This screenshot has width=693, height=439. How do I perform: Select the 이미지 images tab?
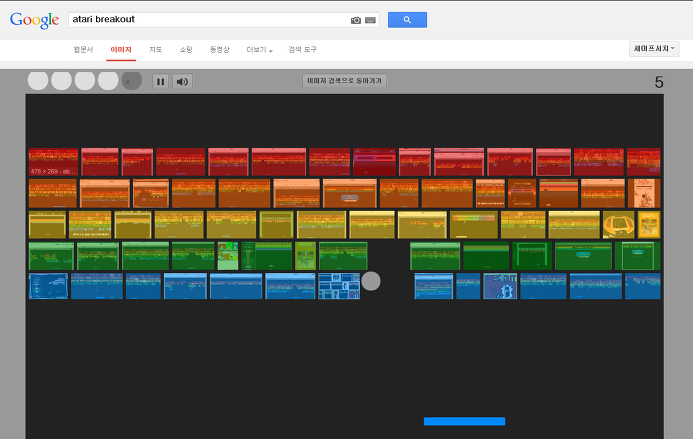[x=121, y=50]
